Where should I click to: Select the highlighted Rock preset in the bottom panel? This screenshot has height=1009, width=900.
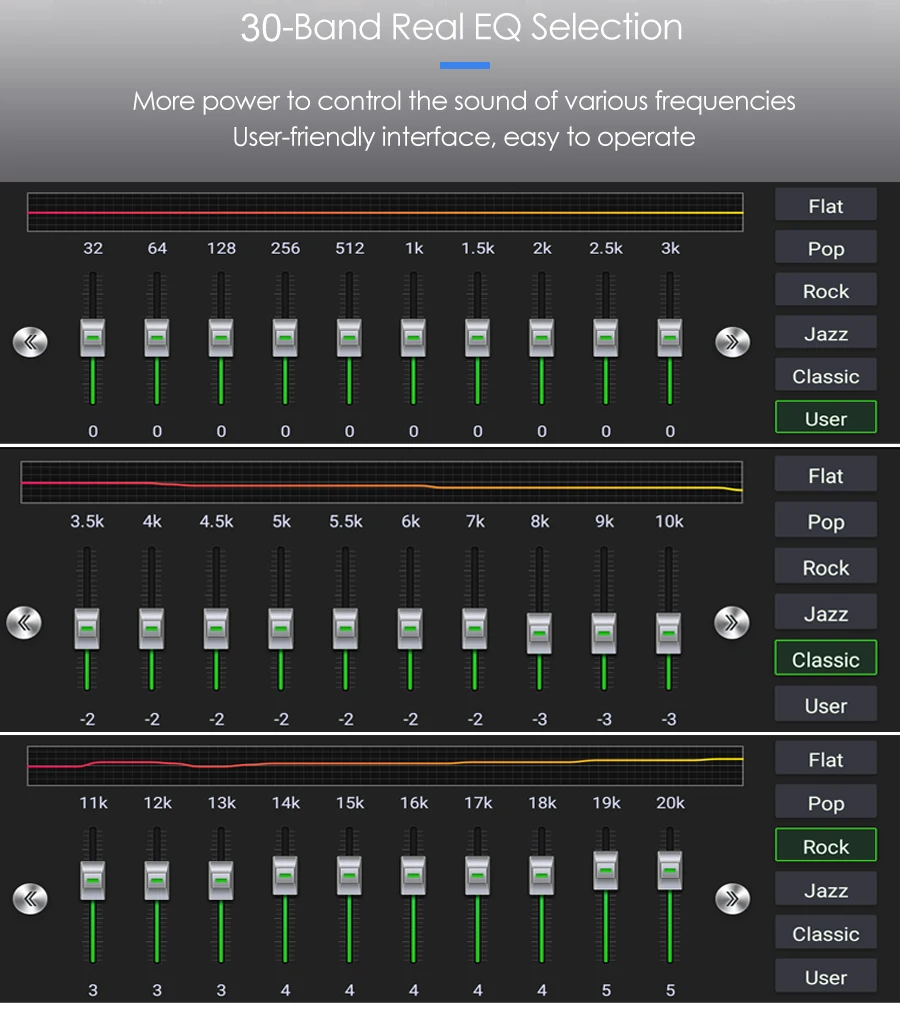tap(825, 846)
